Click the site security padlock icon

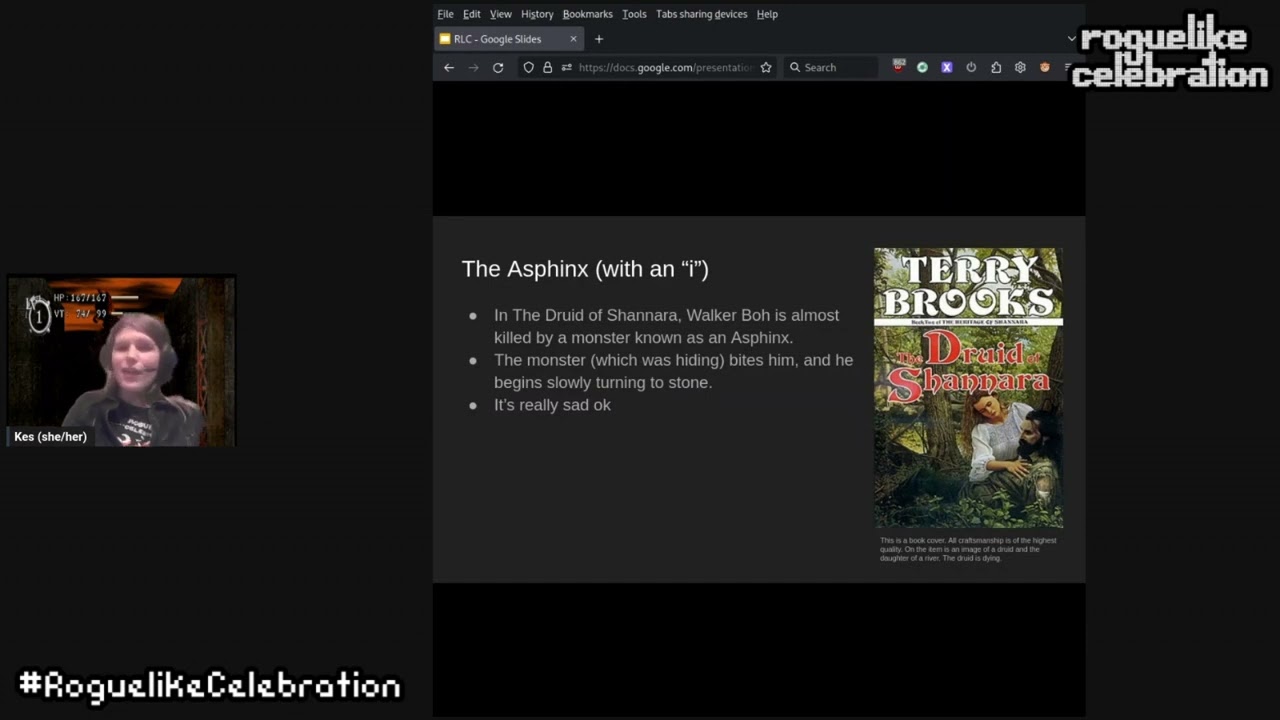click(x=547, y=67)
